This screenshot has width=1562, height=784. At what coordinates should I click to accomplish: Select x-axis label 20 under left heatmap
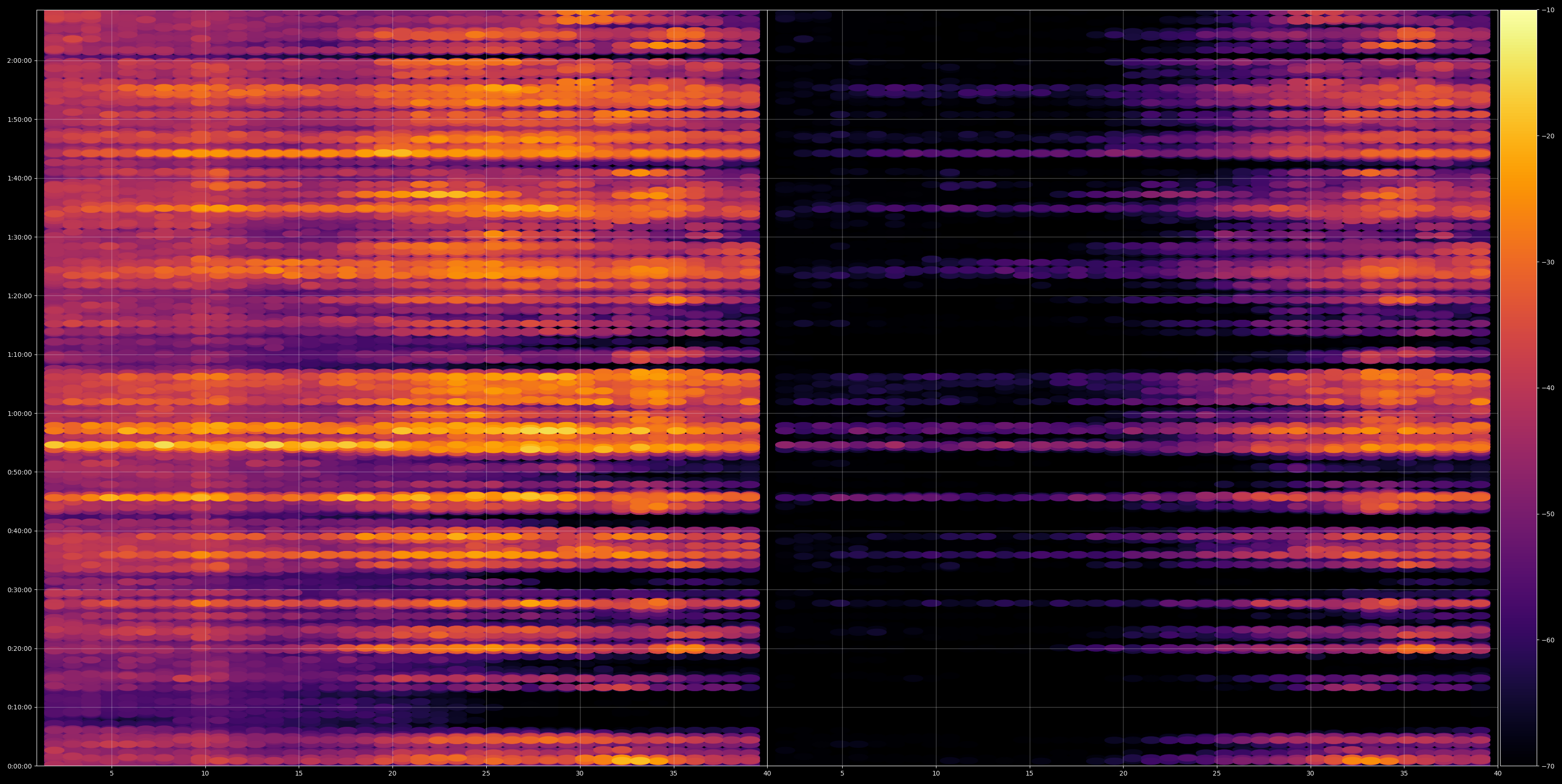point(392,774)
